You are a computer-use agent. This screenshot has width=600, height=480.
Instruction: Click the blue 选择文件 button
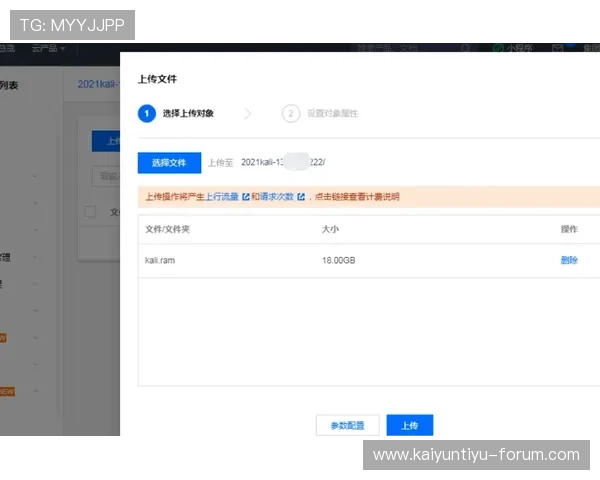(x=169, y=163)
